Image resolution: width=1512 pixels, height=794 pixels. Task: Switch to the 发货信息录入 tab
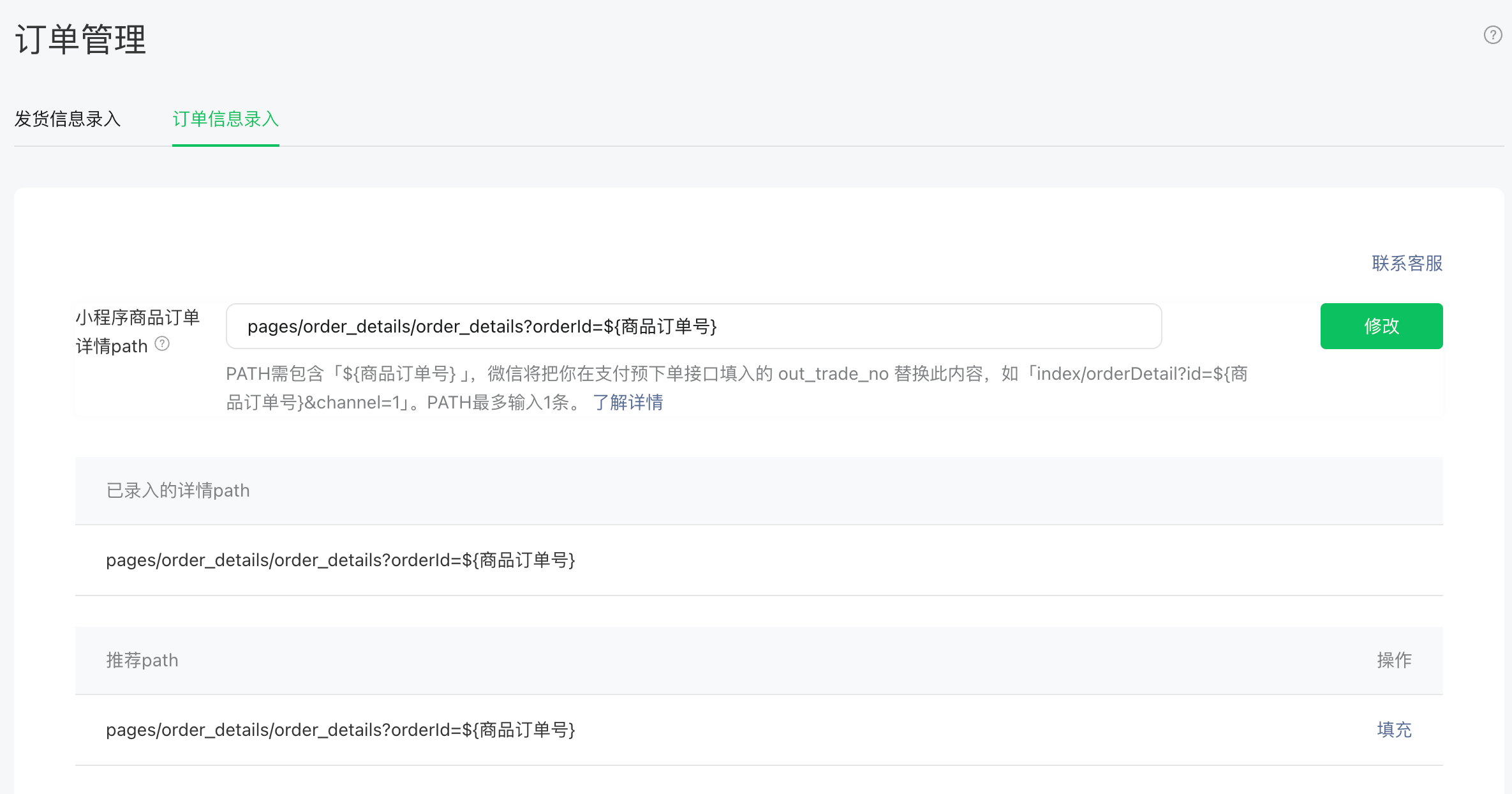(68, 119)
